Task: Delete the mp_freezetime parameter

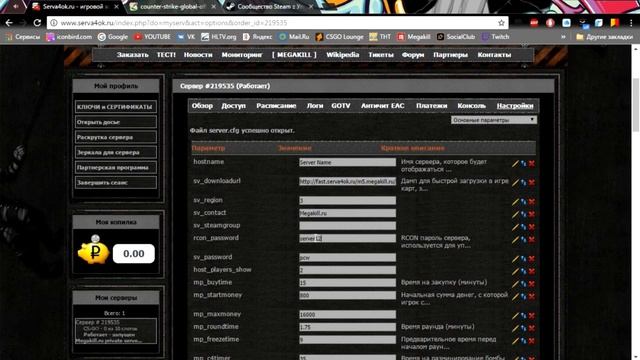Action: (531, 341)
